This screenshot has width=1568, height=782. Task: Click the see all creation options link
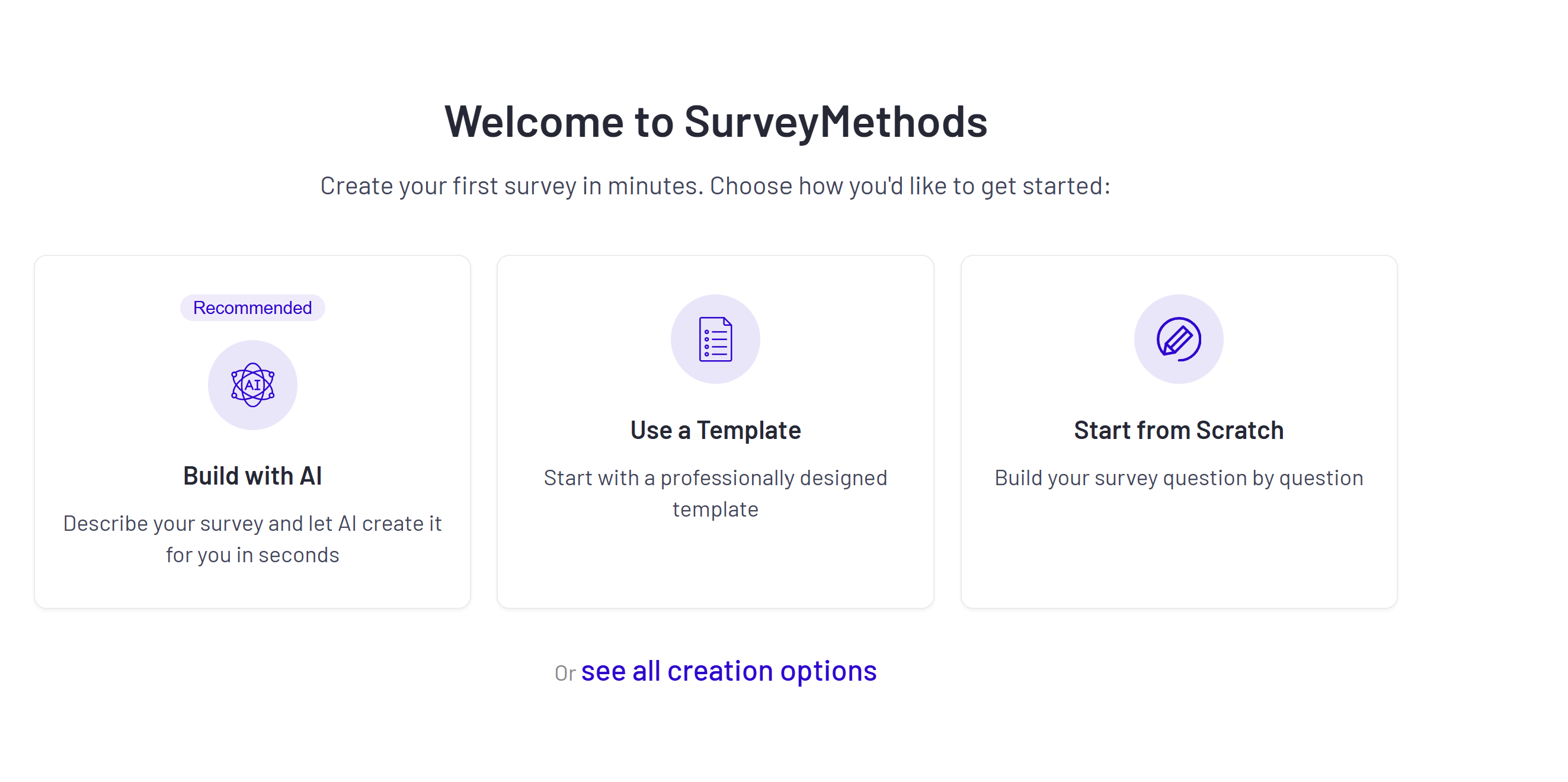click(729, 670)
